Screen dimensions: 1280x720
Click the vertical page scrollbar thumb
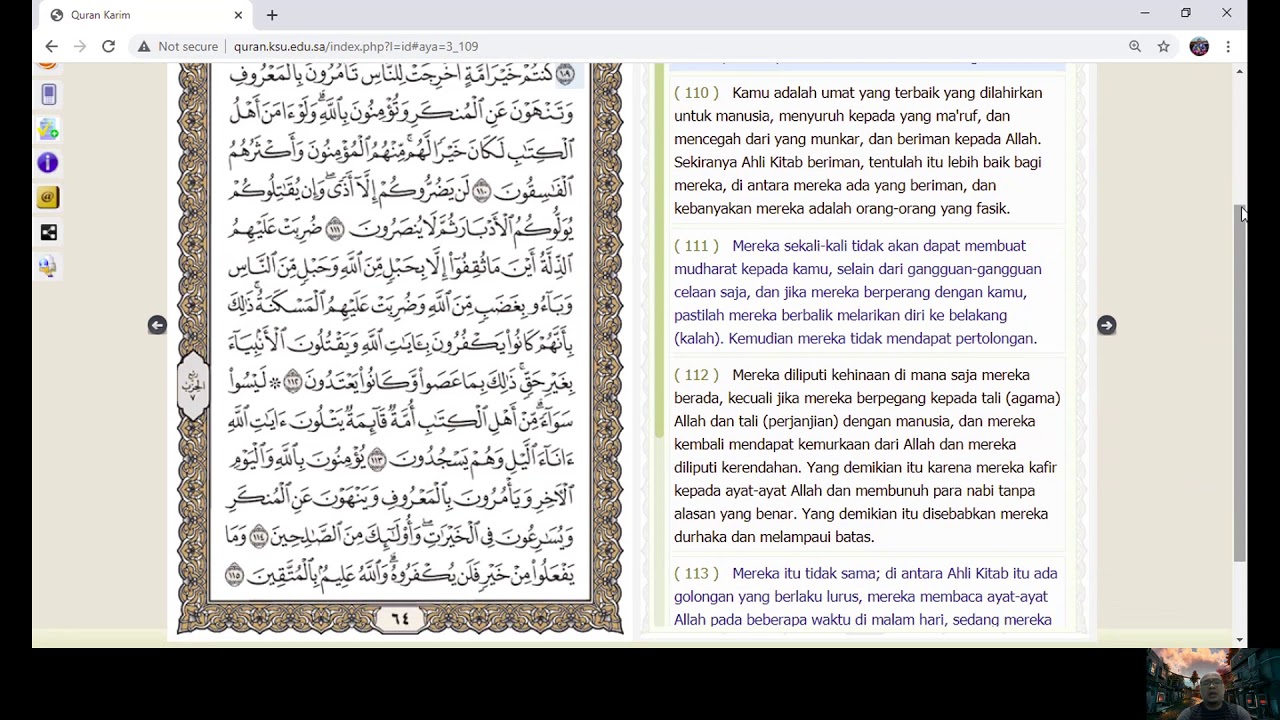pos(1240,383)
